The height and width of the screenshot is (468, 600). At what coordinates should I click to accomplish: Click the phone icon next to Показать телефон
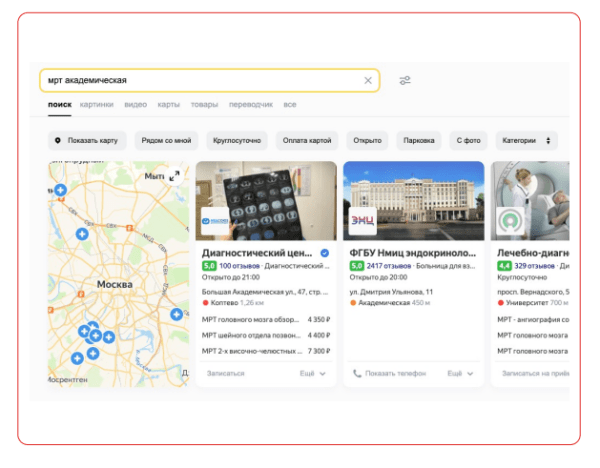click(357, 373)
